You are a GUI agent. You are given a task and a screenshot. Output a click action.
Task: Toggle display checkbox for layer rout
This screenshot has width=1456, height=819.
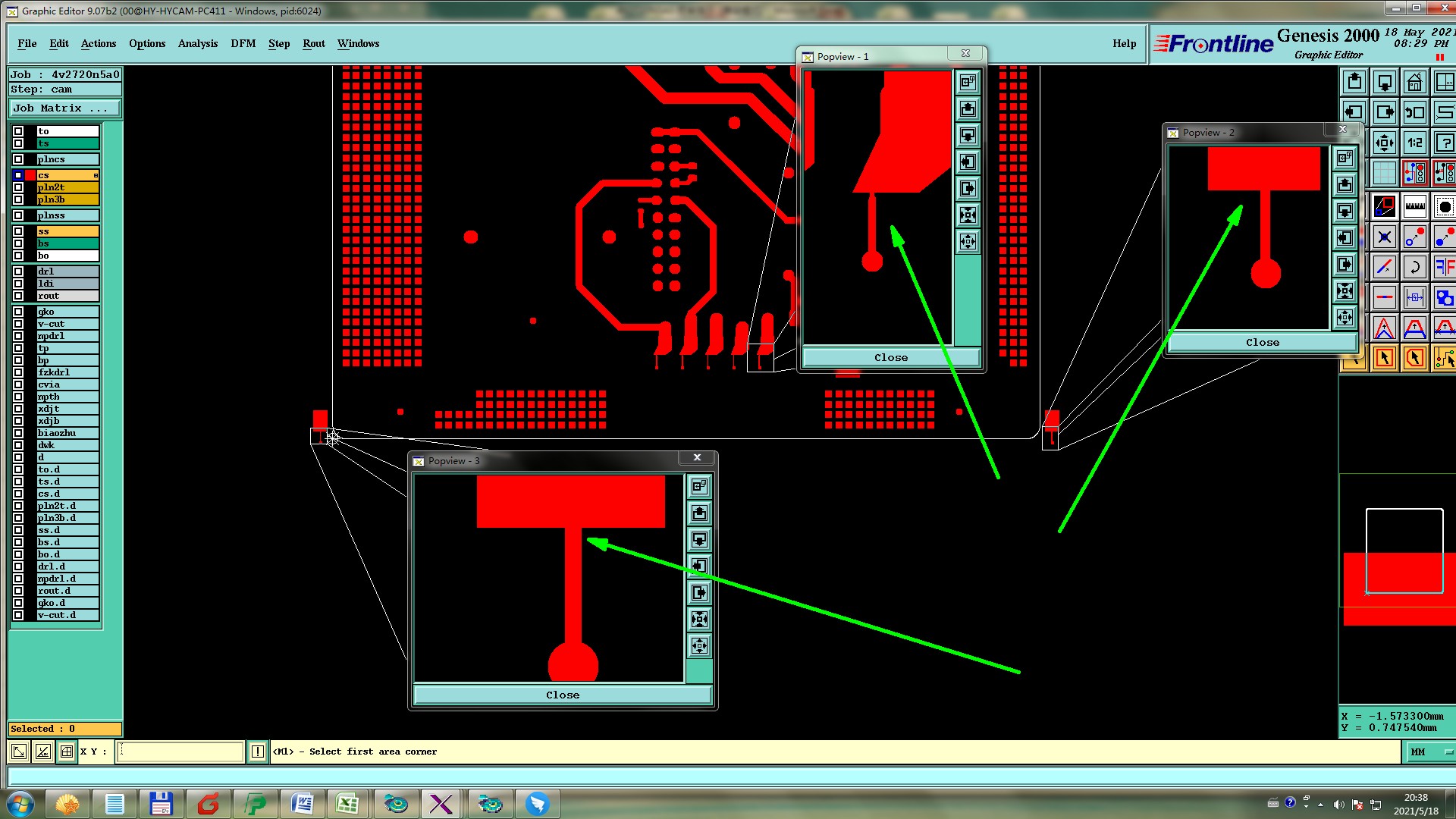pyautogui.click(x=18, y=296)
